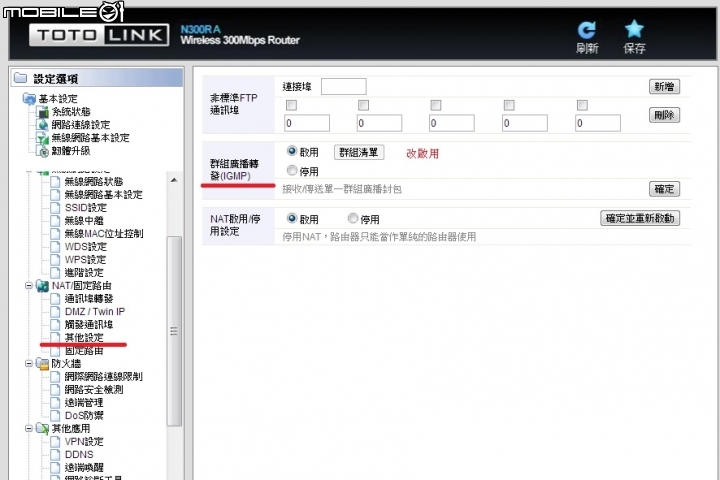720x480 pixels.
Task: Open the 設定選項 folder icon
Action: [x=20, y=78]
